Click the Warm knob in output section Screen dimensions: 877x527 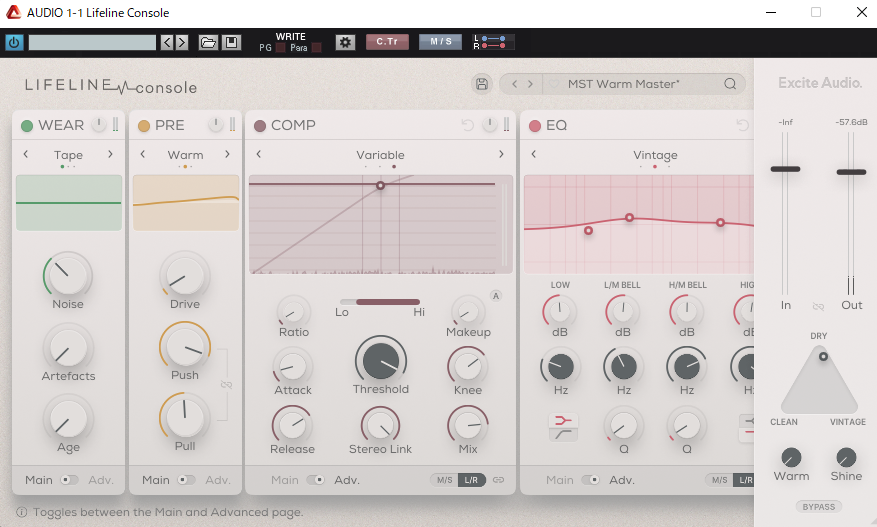791,458
